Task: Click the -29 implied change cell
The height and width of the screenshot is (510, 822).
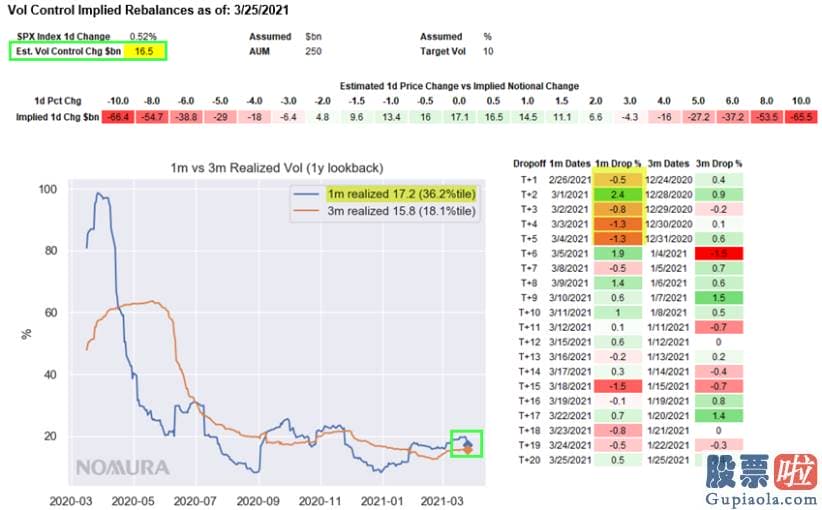Action: point(220,117)
